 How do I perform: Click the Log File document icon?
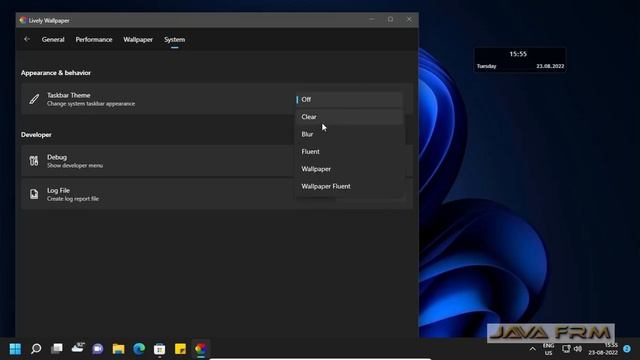pos(34,194)
